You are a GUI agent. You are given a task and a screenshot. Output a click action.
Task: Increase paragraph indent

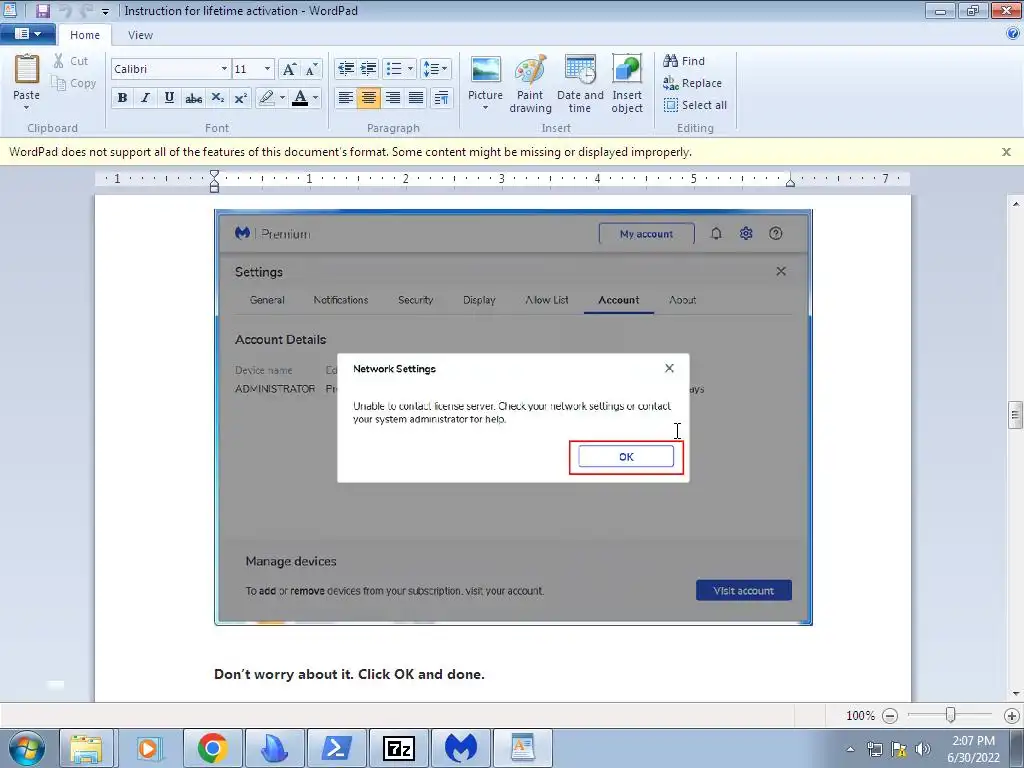tap(368, 69)
